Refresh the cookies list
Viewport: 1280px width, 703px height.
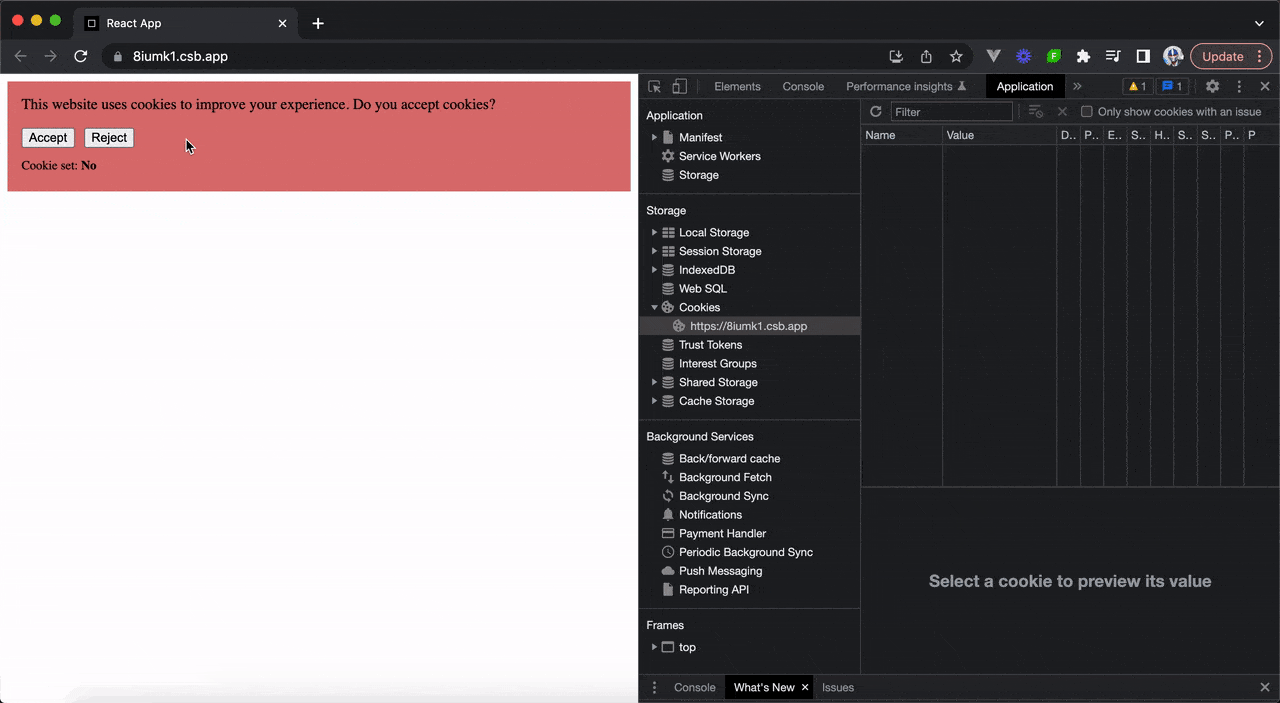(x=875, y=111)
